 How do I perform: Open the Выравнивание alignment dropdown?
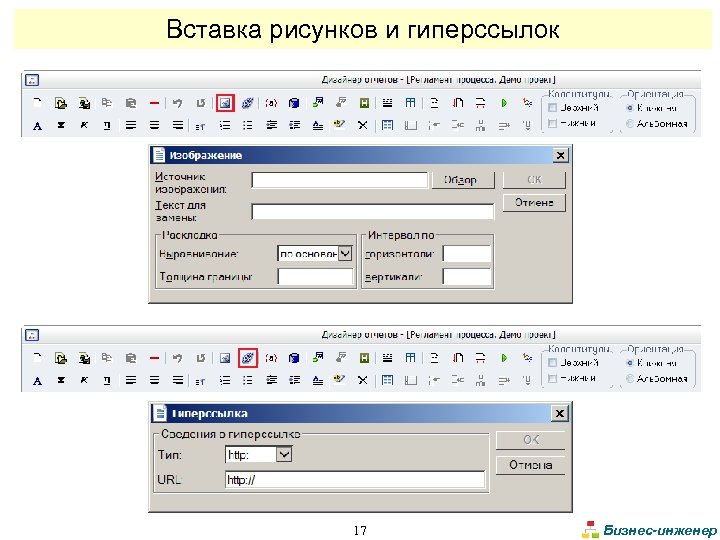pyautogui.click(x=345, y=253)
